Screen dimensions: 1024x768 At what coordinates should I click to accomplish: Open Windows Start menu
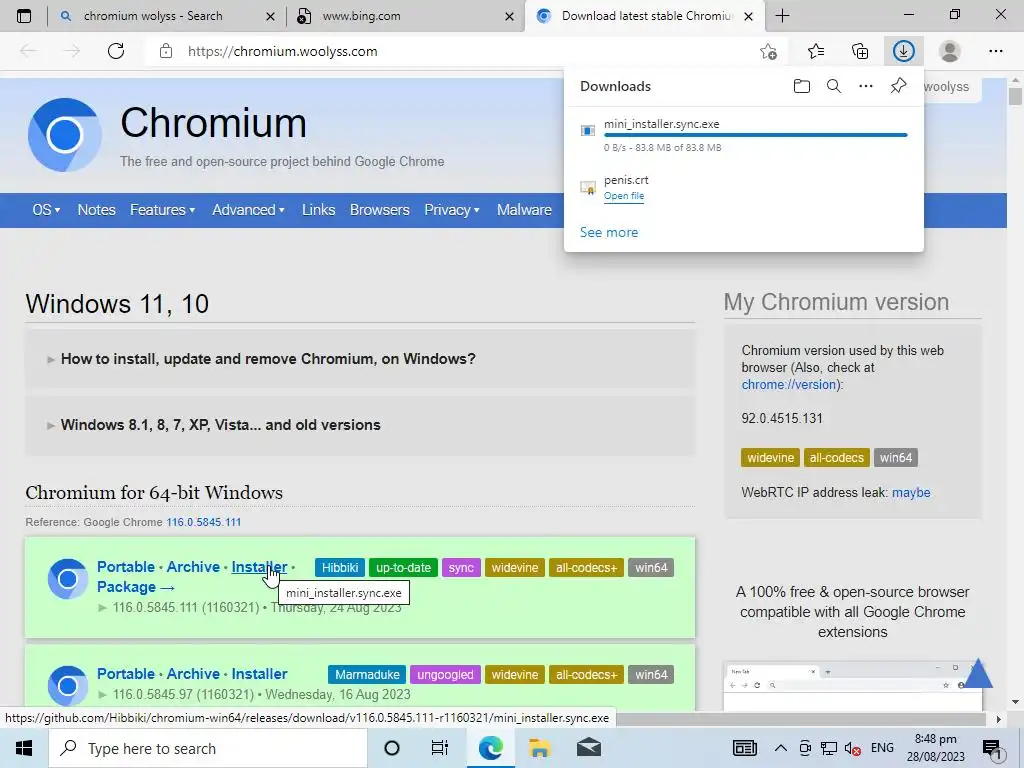pyautogui.click(x=24, y=748)
